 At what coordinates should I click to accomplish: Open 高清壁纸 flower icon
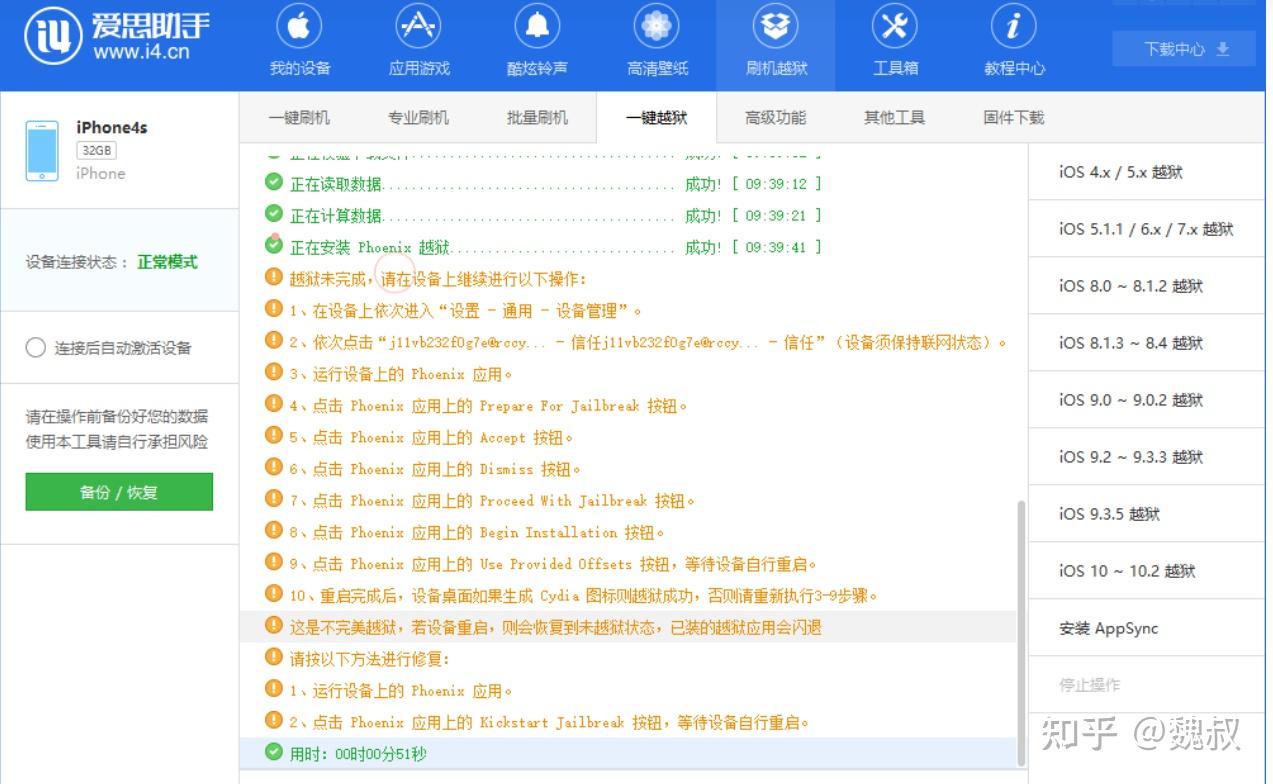[x=657, y=28]
